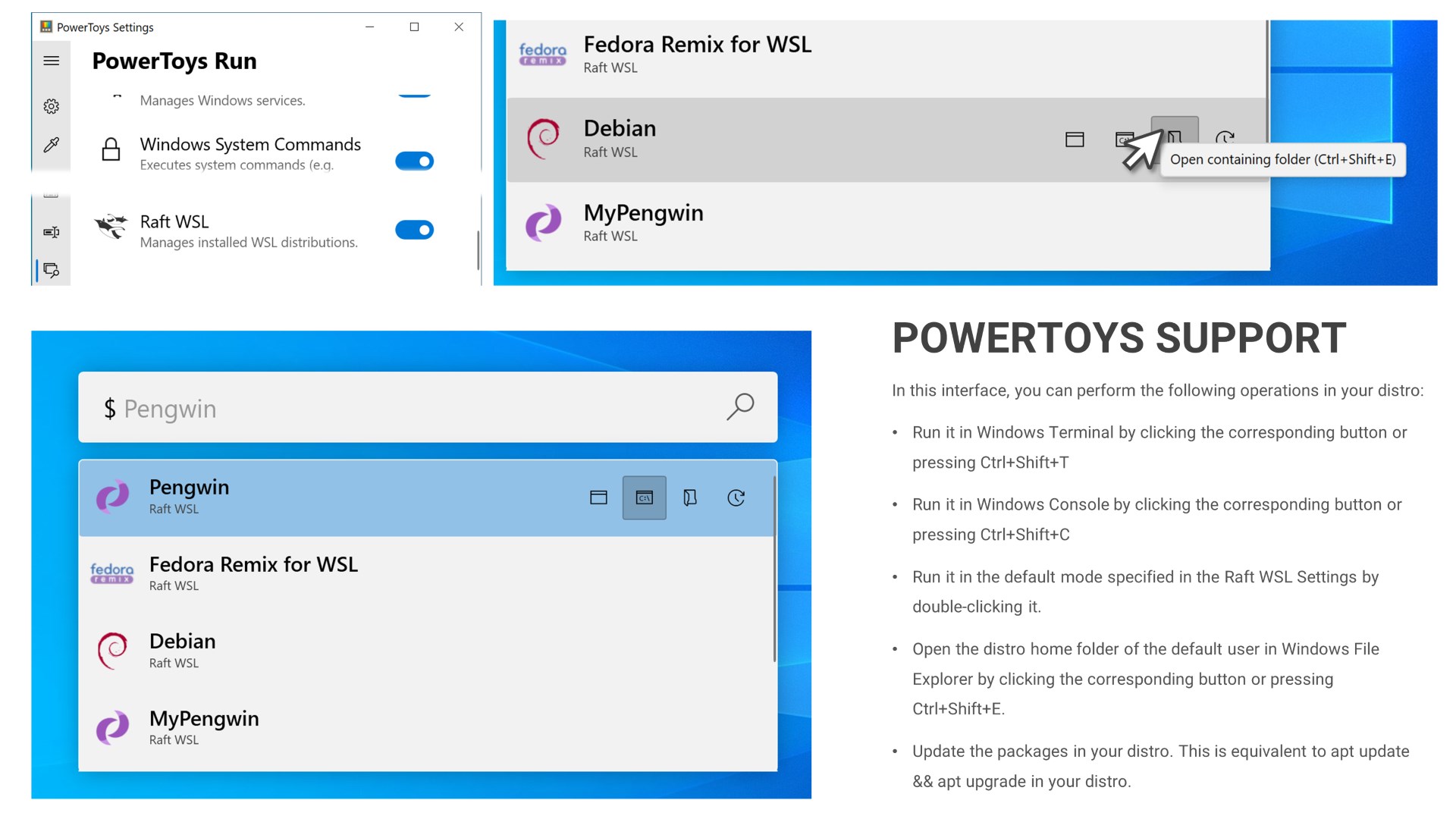Open General settings gear in sidebar
Viewport: 1456px width, 819px height.
point(51,106)
